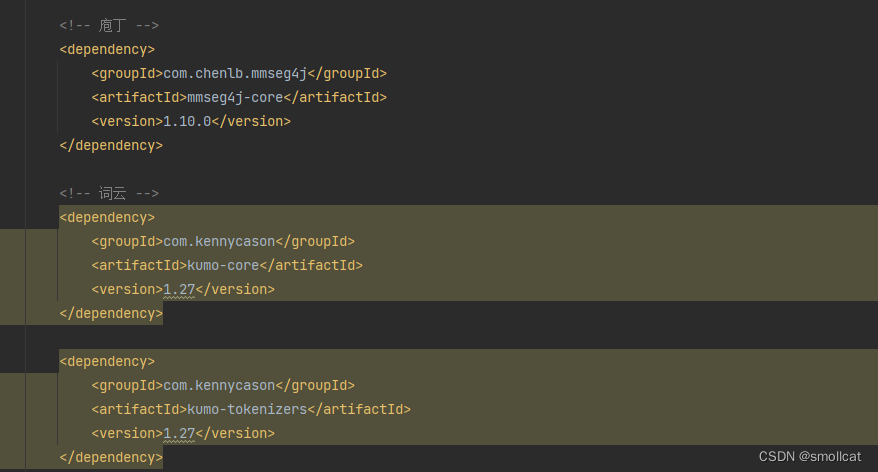This screenshot has height=472, width=878.
Task: Click the comment line '<!-- 庖丁 -->'
Action: (x=109, y=25)
